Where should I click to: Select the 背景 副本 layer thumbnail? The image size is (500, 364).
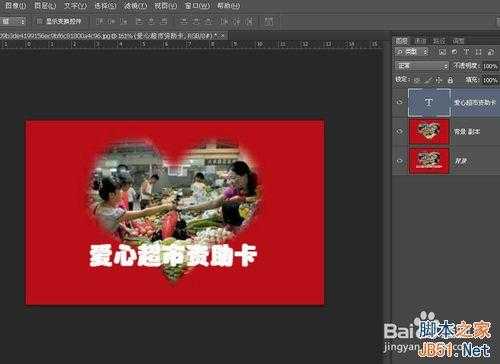click(429, 132)
